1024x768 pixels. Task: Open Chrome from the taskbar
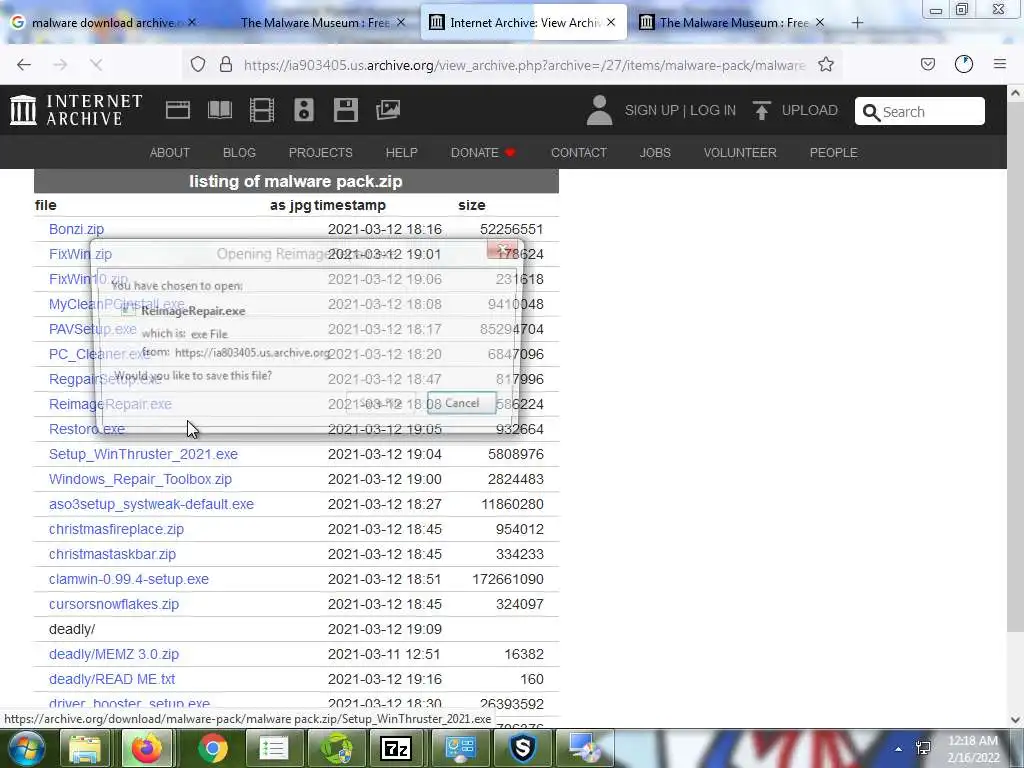[x=212, y=748]
